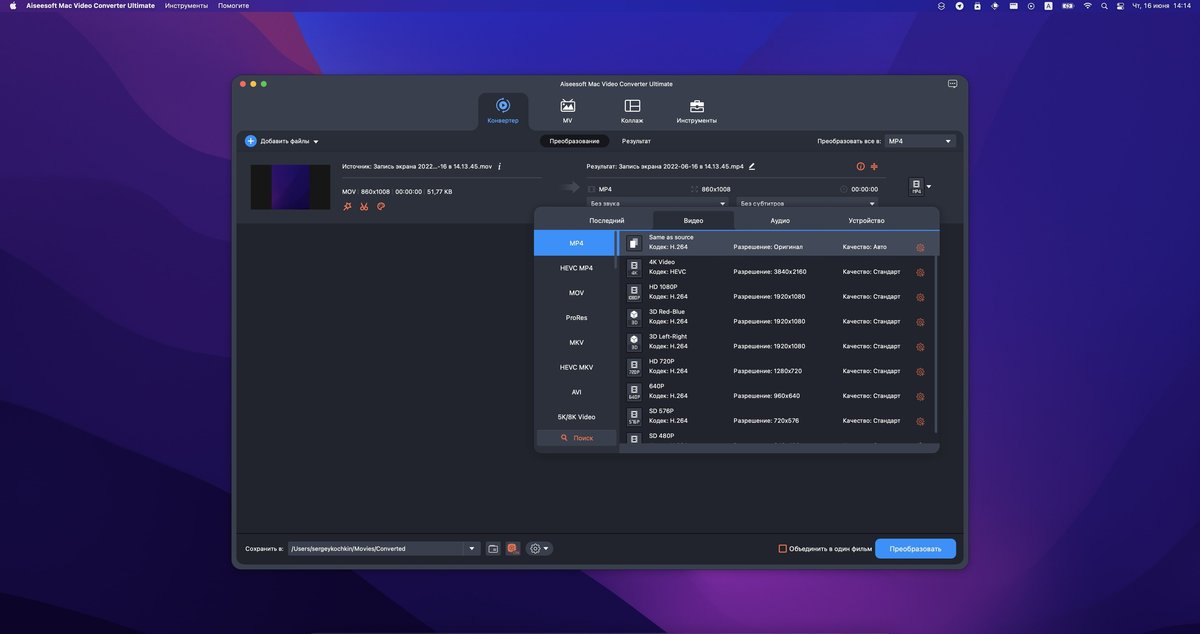The width and height of the screenshot is (1200, 634).
Task: Open settings gear for HD 1080P preset
Action: click(x=920, y=296)
